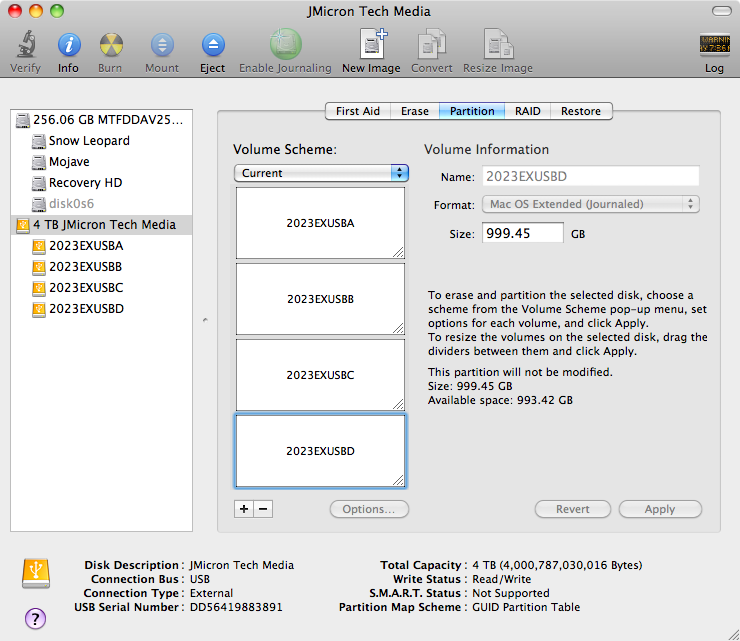Screen dimensions: 740x641
Task: Switch to the RAID tab
Action: [x=528, y=111]
